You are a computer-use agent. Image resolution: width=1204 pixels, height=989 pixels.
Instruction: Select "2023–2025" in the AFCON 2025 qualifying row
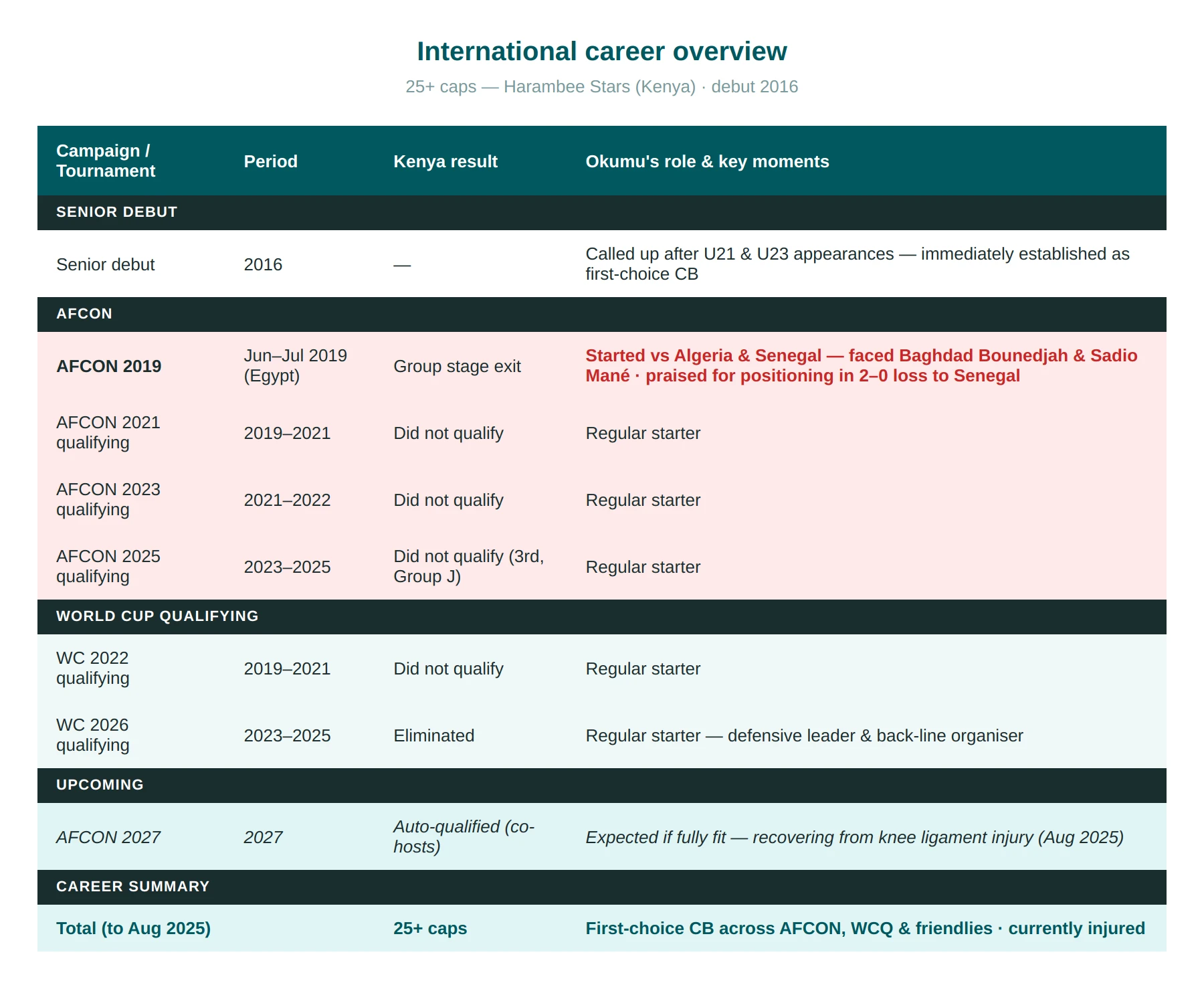tap(287, 567)
